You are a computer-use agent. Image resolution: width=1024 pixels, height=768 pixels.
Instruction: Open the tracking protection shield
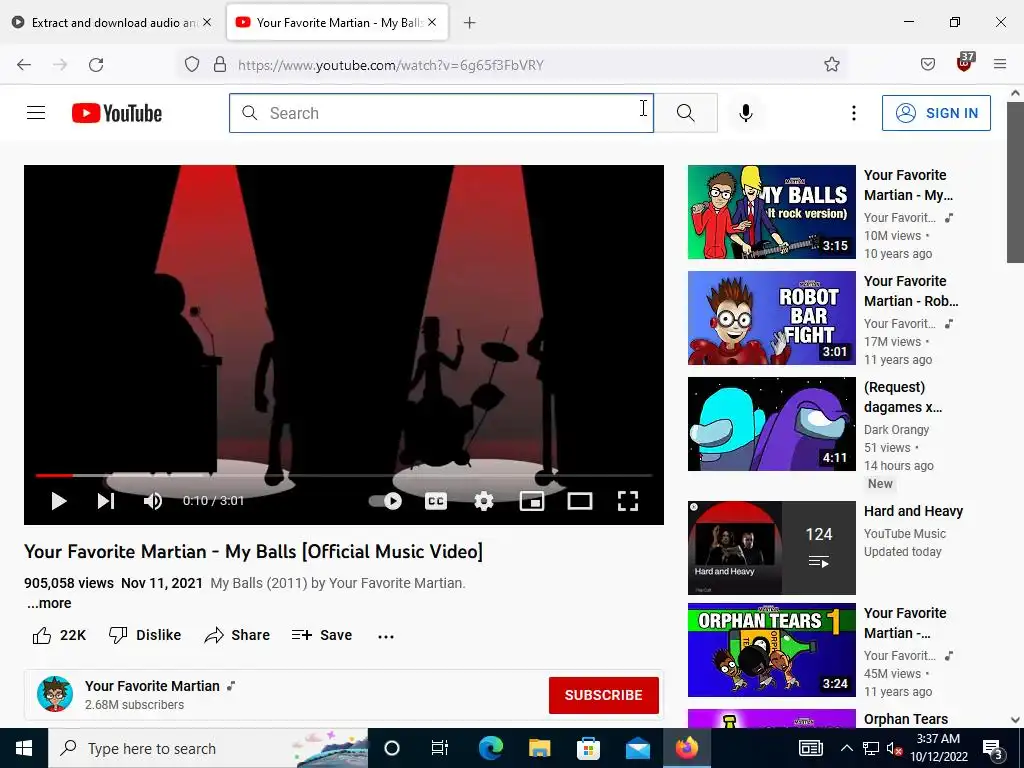191,64
